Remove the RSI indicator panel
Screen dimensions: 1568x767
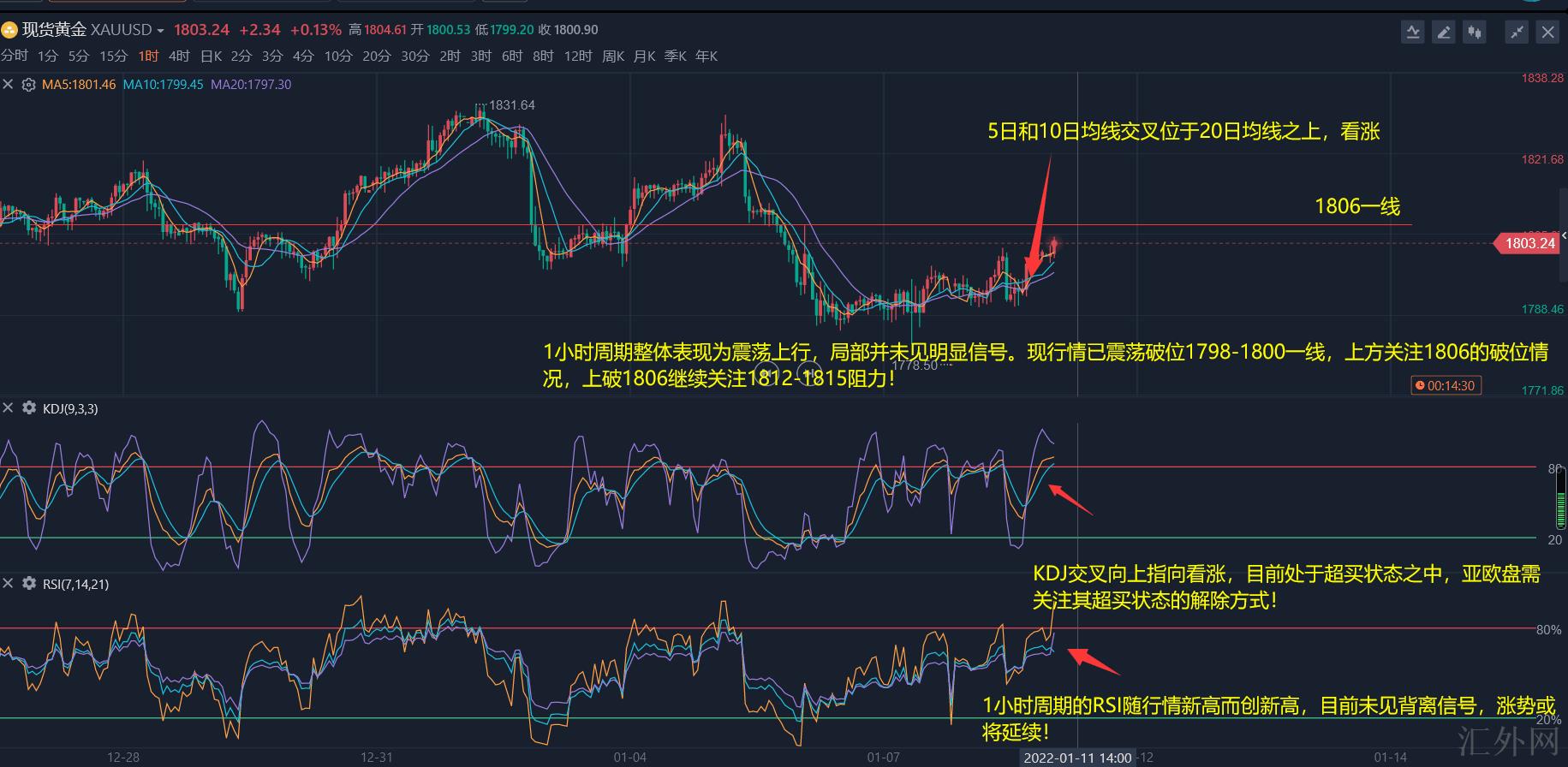point(9,584)
